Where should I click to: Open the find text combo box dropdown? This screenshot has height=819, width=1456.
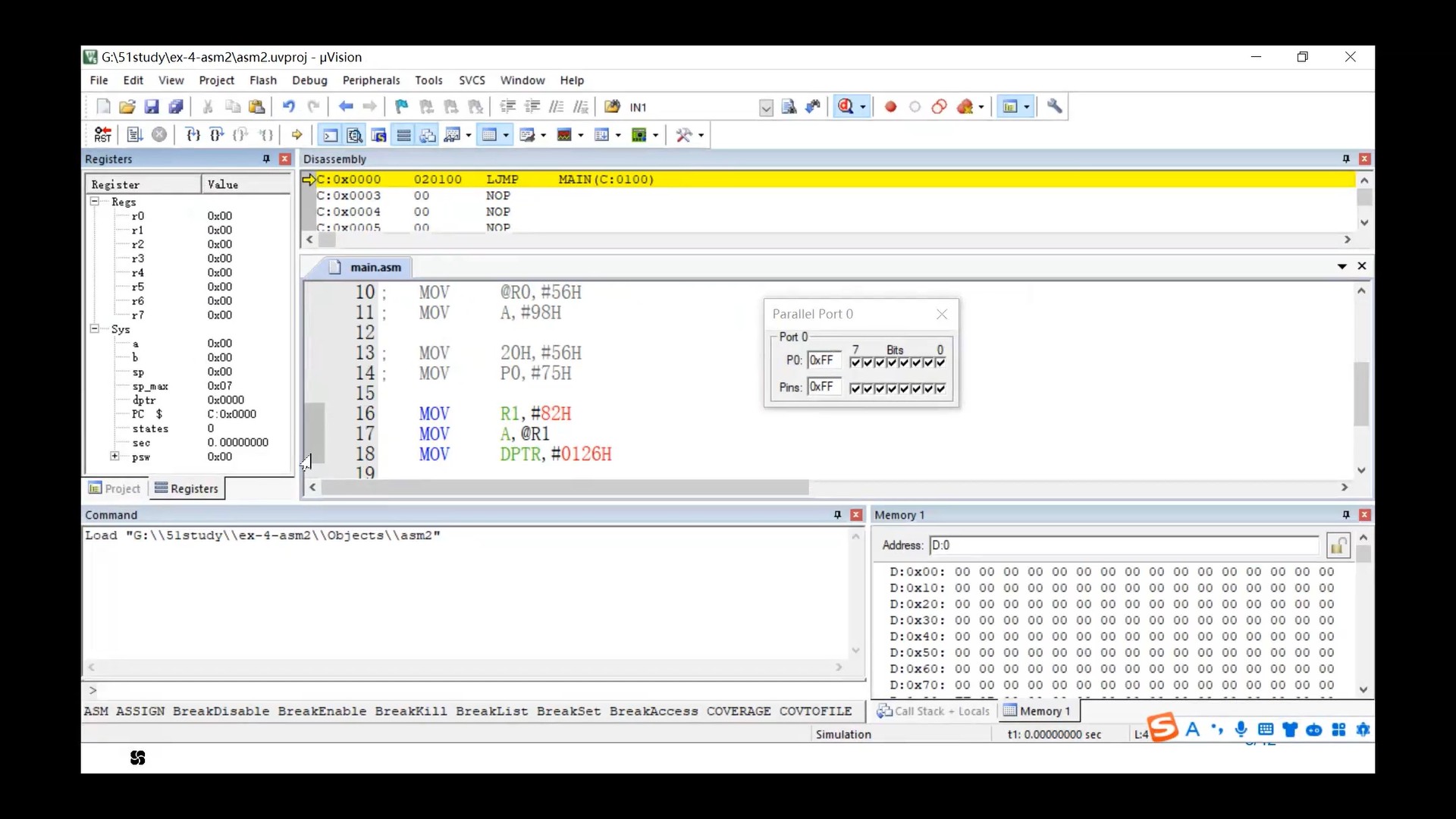766,108
